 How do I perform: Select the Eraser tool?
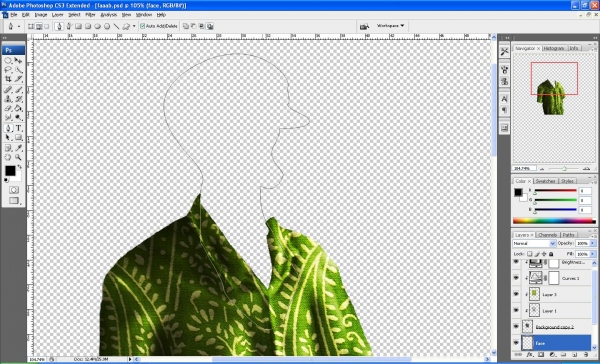(x=8, y=108)
